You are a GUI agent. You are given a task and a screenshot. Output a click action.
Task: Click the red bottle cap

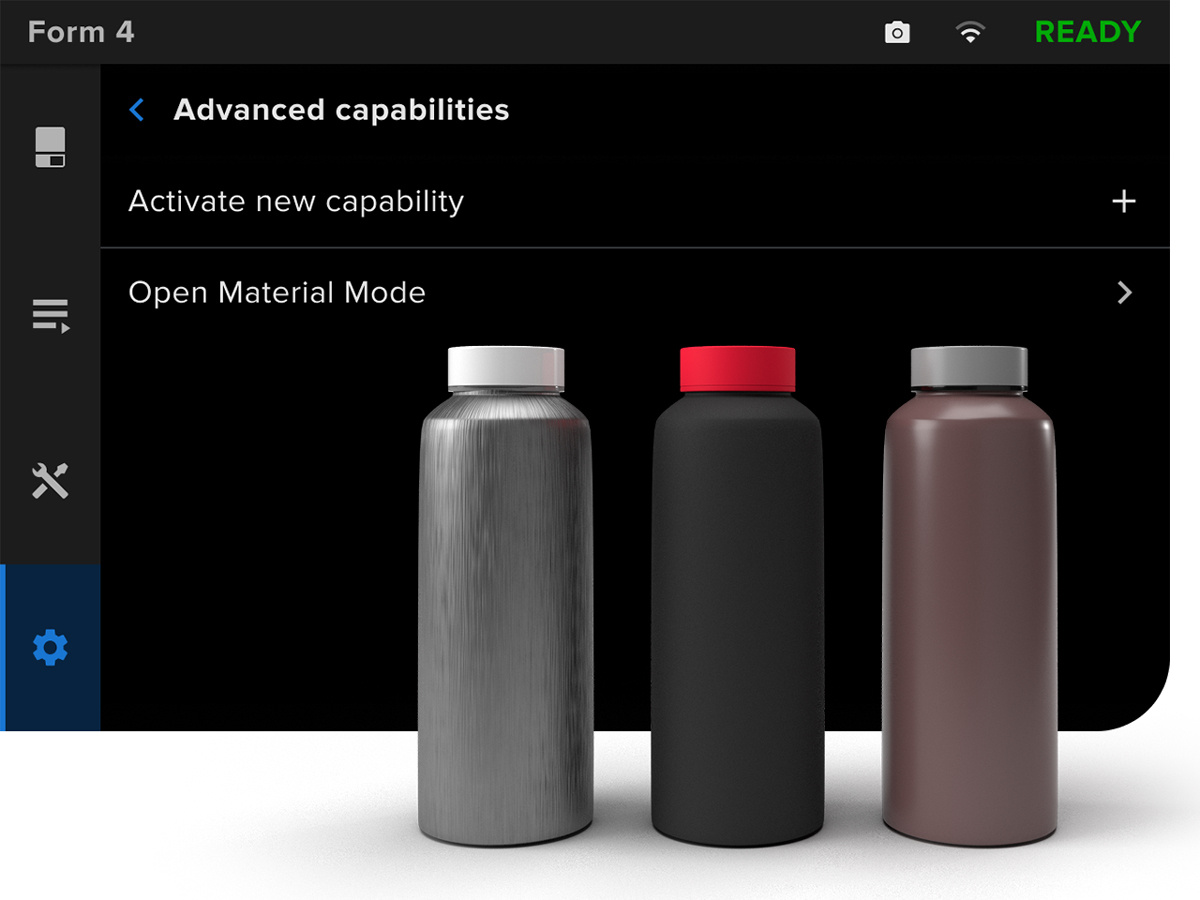(737, 369)
